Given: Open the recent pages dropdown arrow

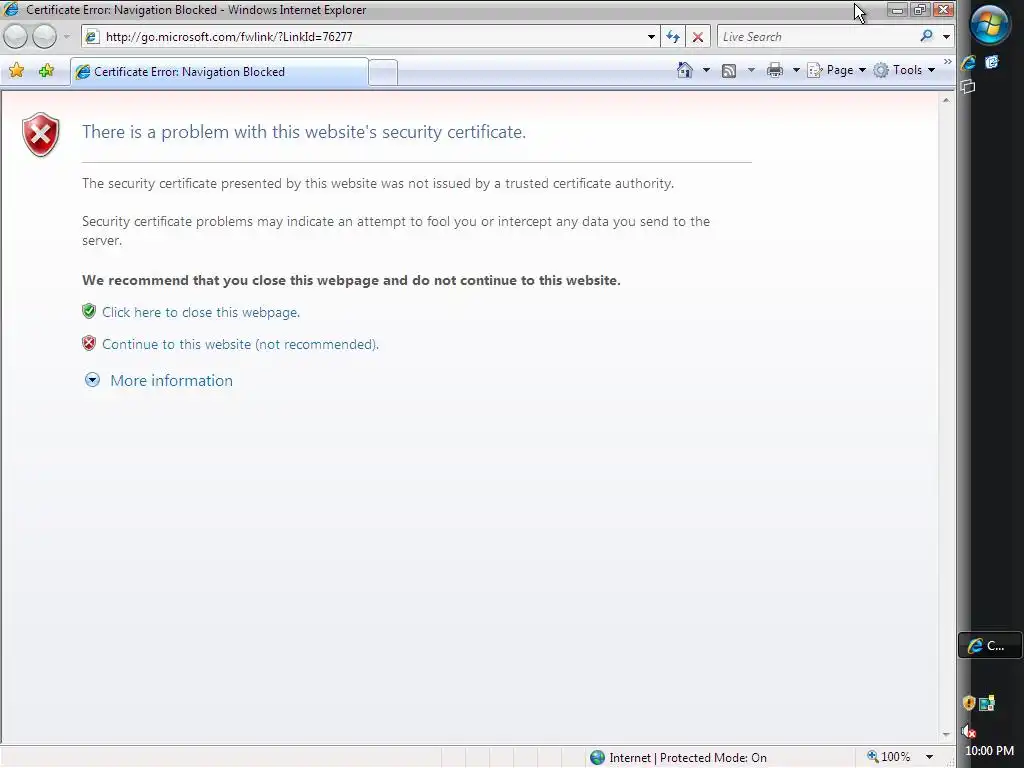Looking at the screenshot, I should pos(66,37).
